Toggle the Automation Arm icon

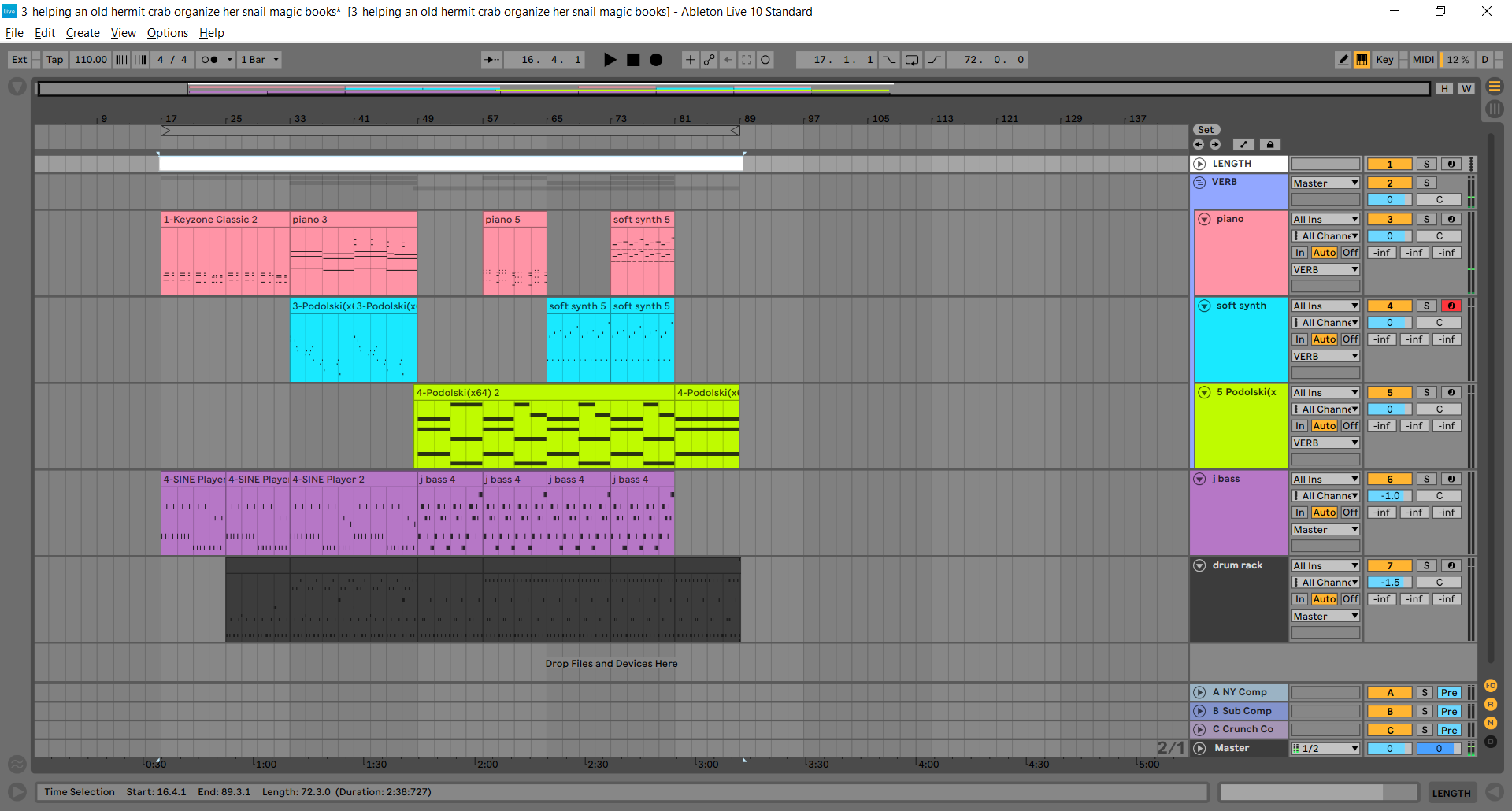pos(710,60)
